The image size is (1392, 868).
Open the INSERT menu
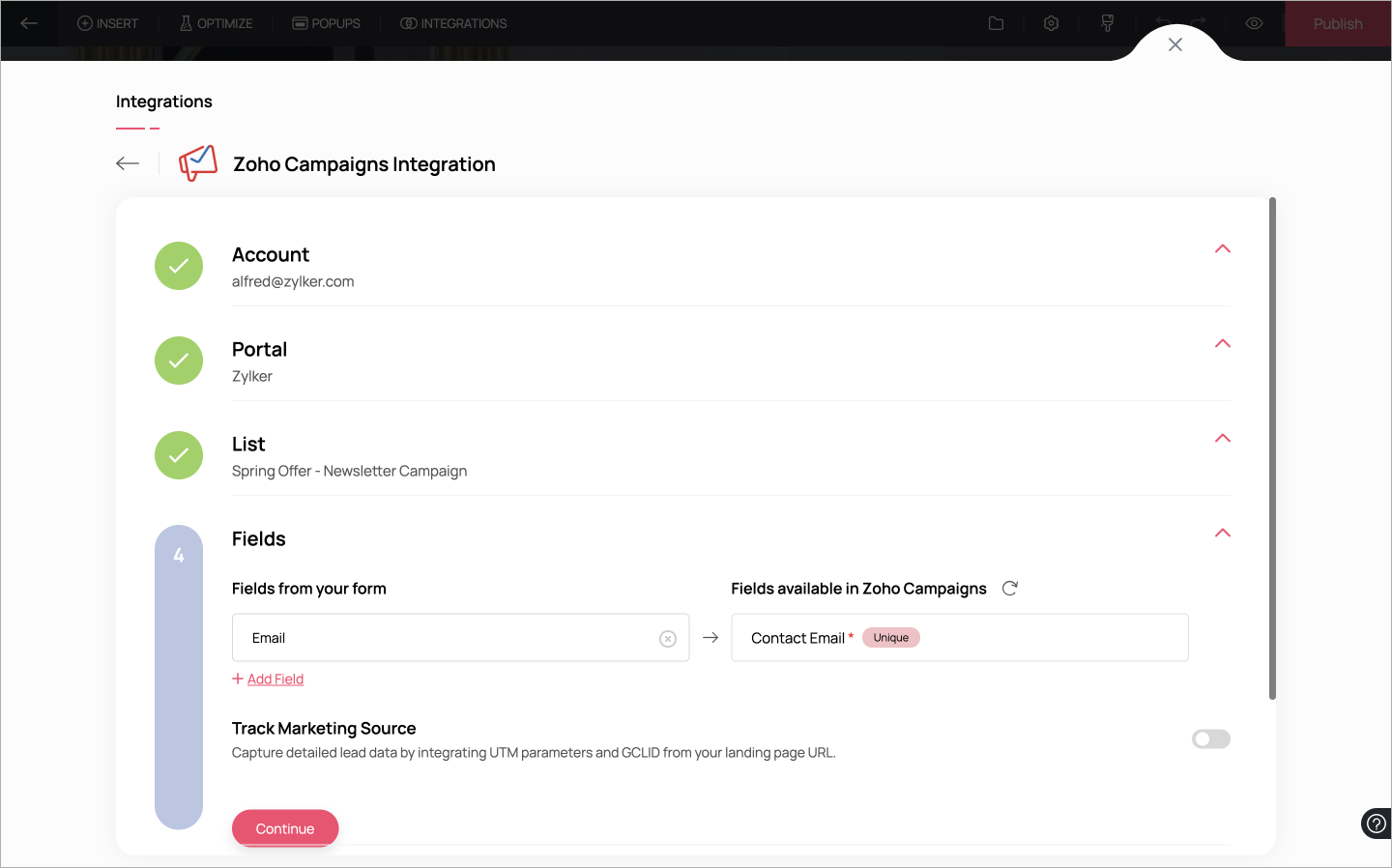tap(107, 23)
